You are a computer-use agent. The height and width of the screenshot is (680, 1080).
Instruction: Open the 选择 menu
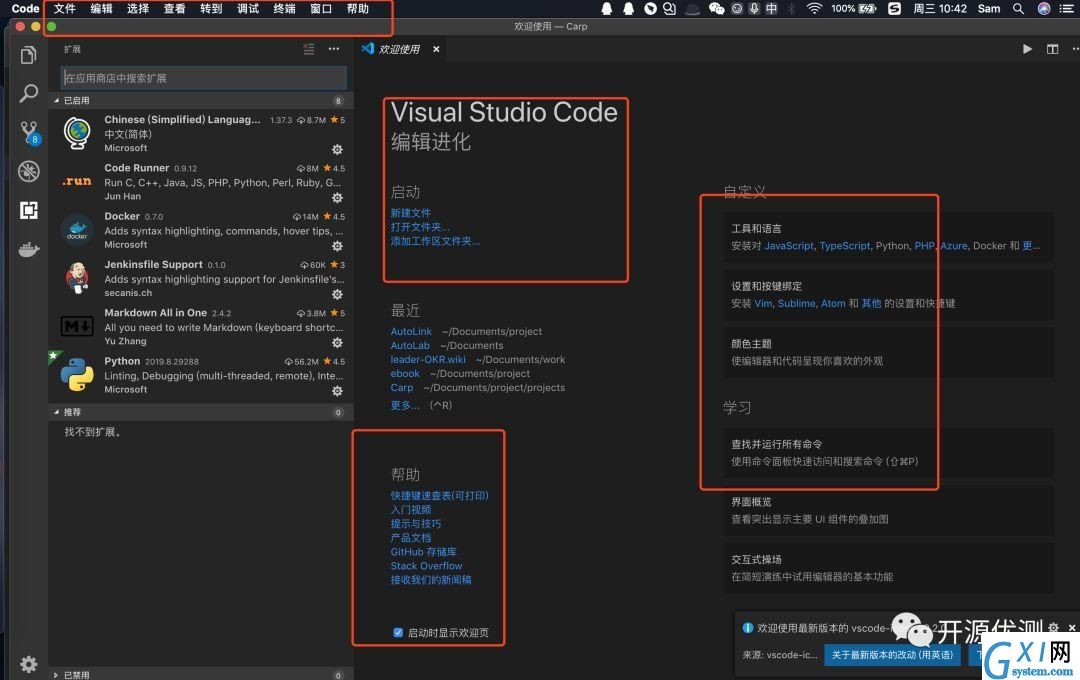point(138,9)
